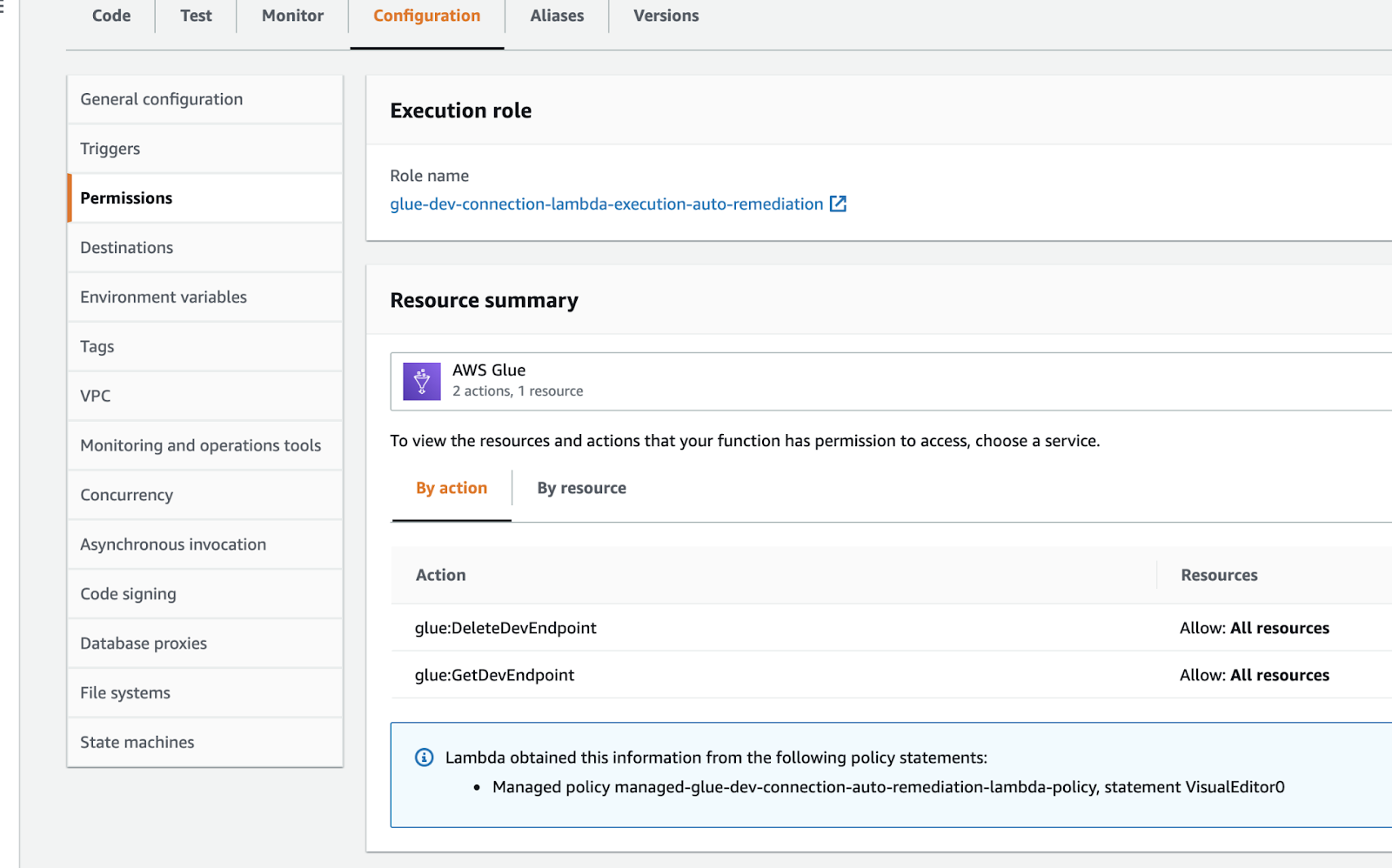Open Environment variables settings
Viewport: 1392px width, 868px height.
click(164, 297)
